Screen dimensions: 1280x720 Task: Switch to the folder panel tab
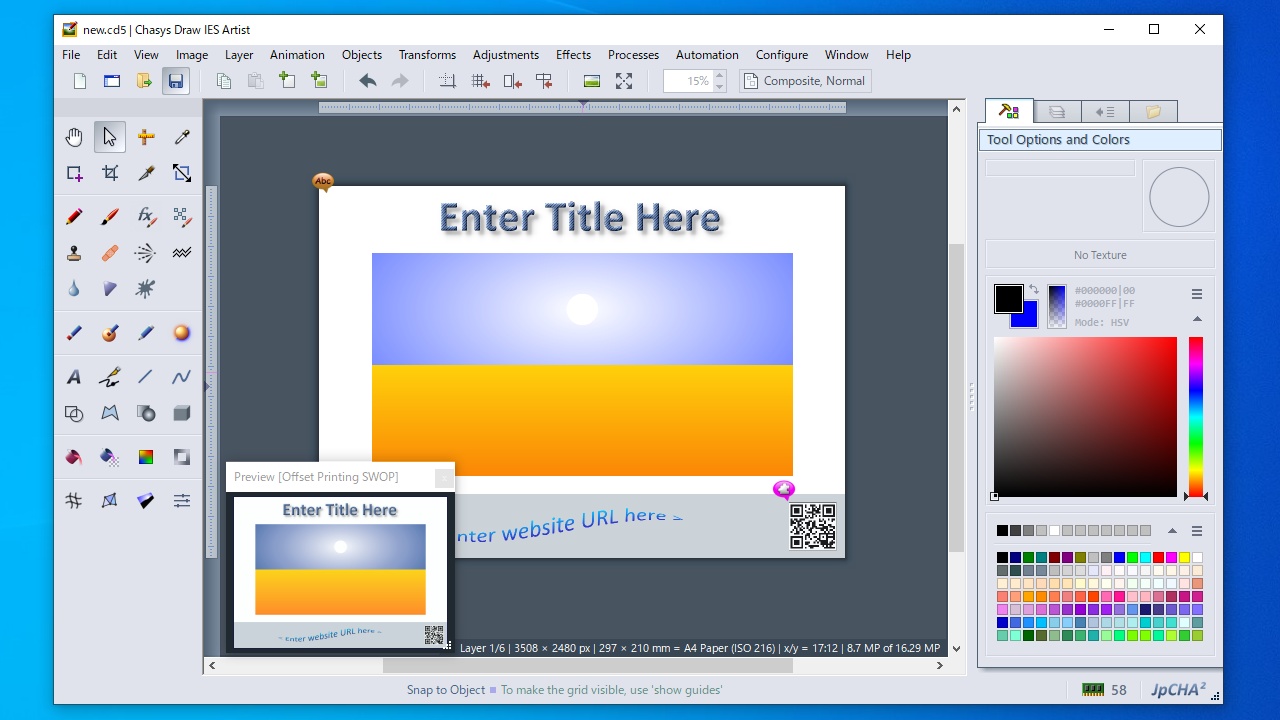[1153, 112]
